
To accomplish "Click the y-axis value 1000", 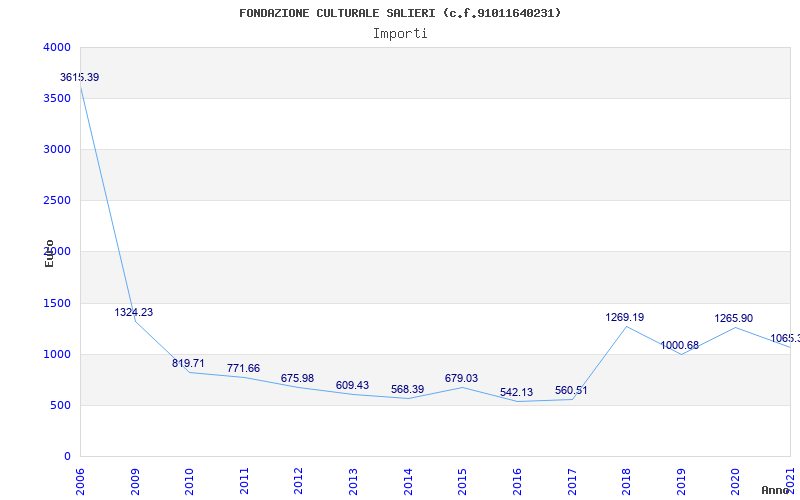I will pyautogui.click(x=57, y=354).
